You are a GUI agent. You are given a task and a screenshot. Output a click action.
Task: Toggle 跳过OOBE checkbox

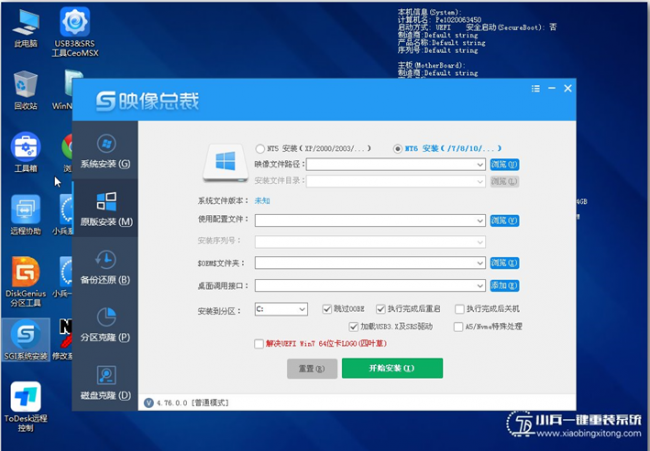[x=327, y=309]
